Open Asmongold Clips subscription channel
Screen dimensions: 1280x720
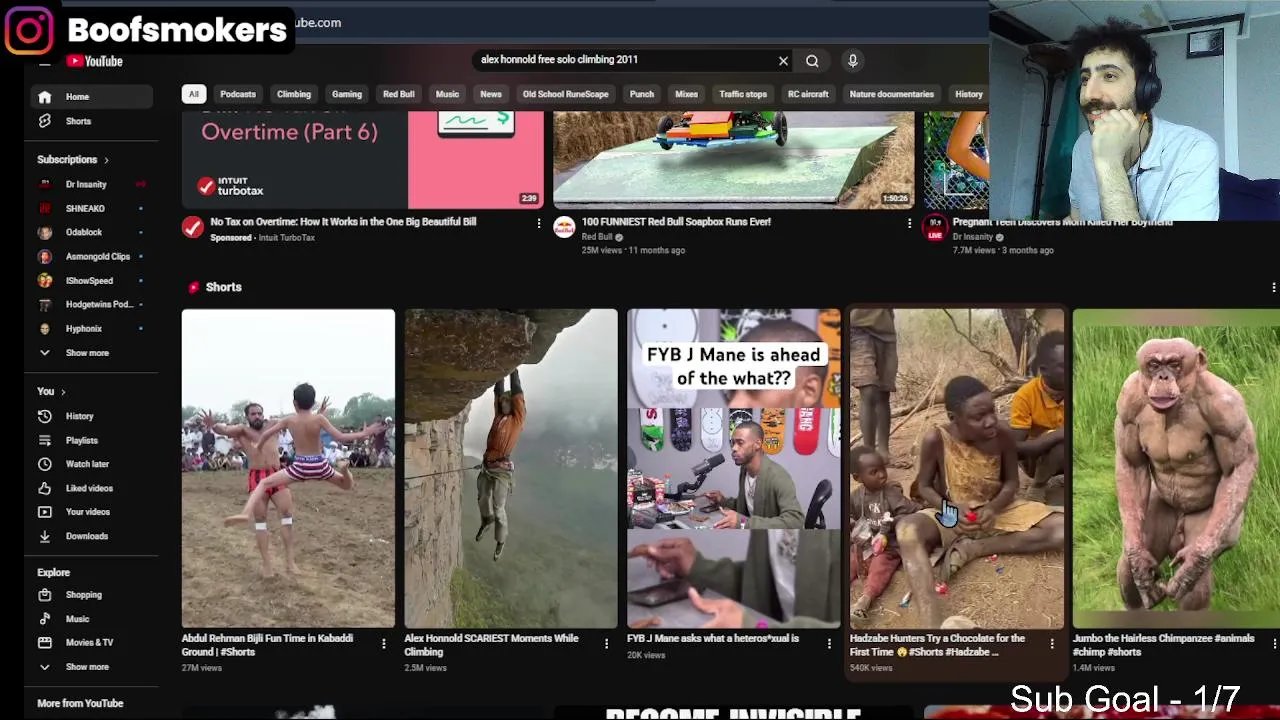click(x=91, y=256)
